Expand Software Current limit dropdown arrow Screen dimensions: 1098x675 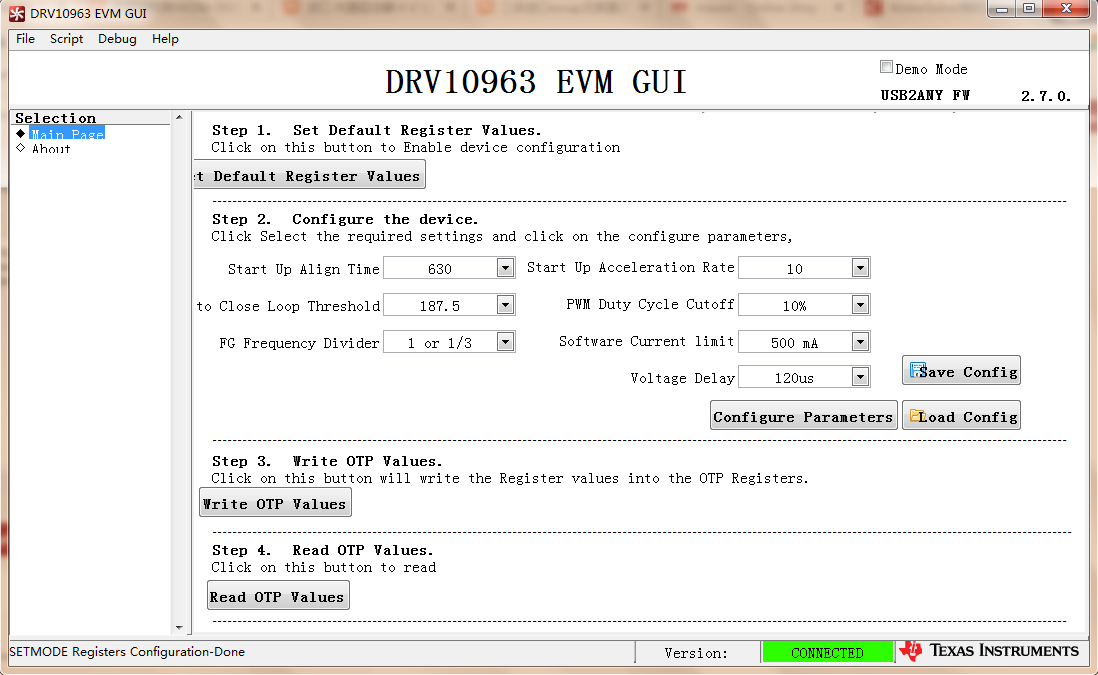click(860, 342)
